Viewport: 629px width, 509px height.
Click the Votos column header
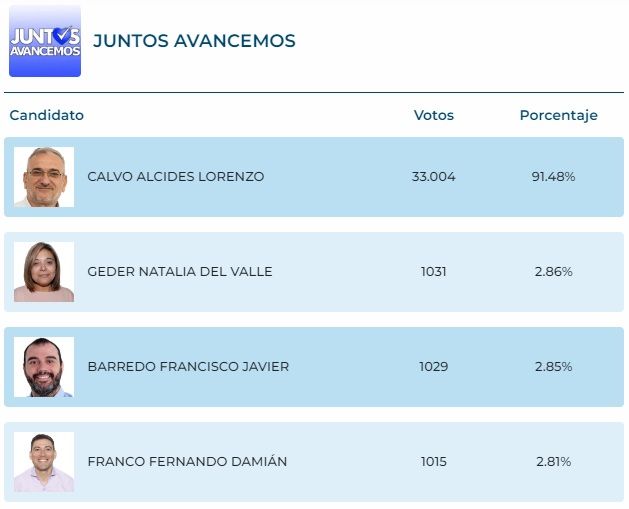coord(433,115)
